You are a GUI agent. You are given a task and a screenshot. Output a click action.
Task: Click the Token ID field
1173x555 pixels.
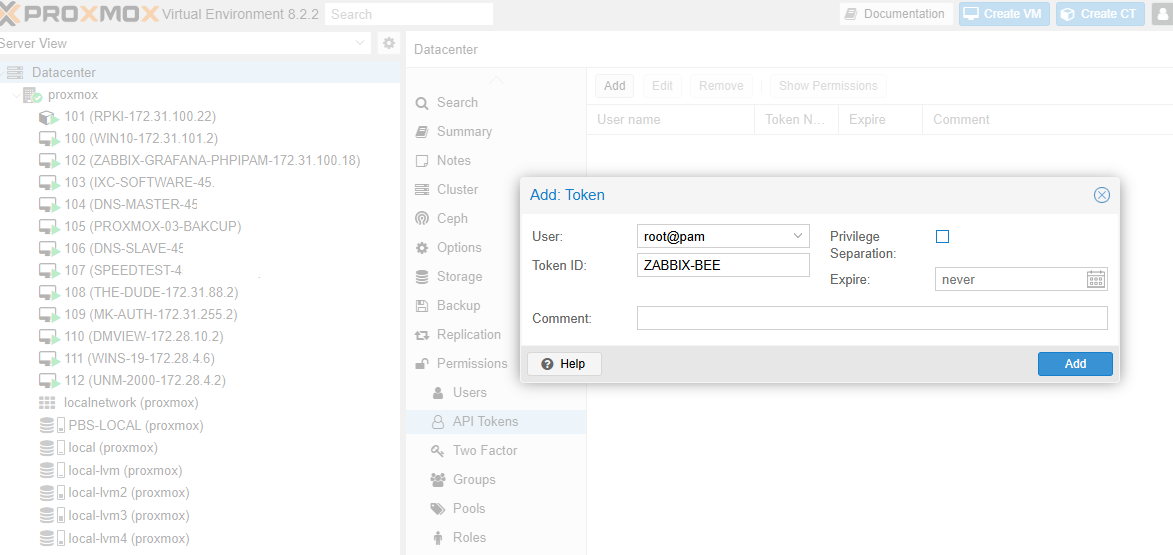[x=723, y=265]
